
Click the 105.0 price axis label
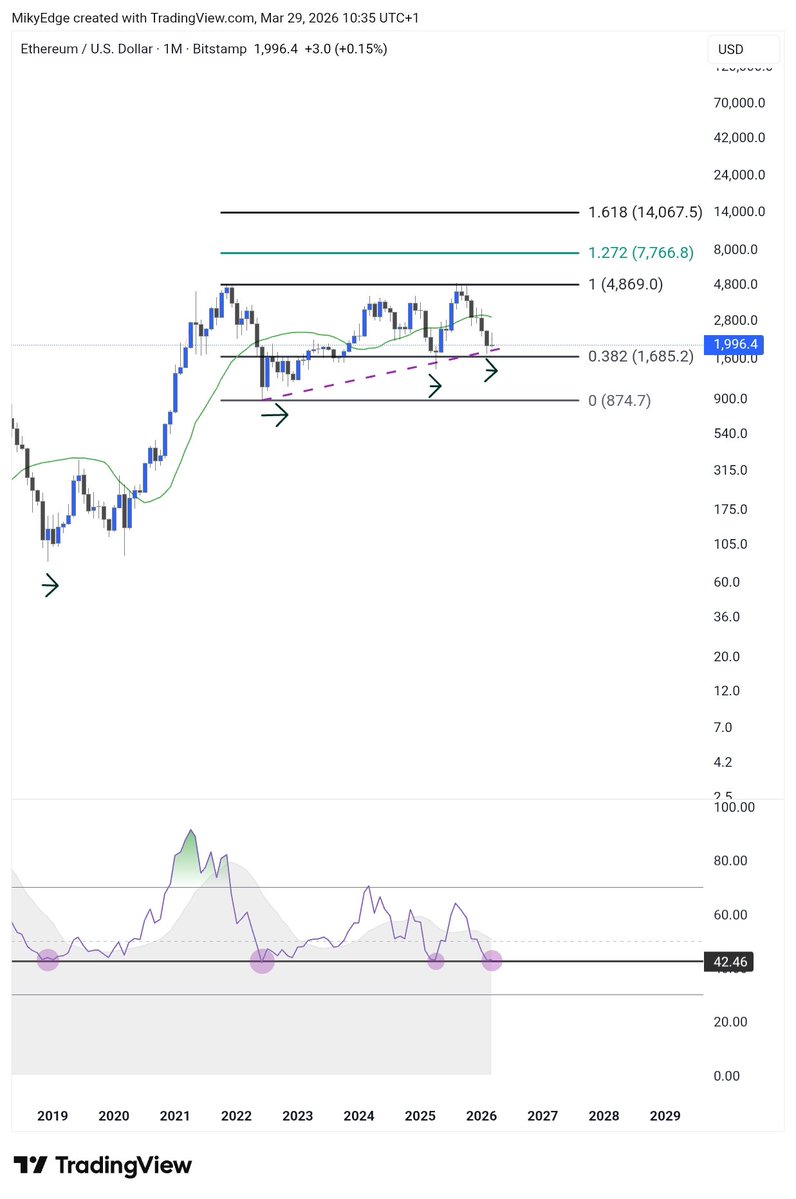[730, 544]
